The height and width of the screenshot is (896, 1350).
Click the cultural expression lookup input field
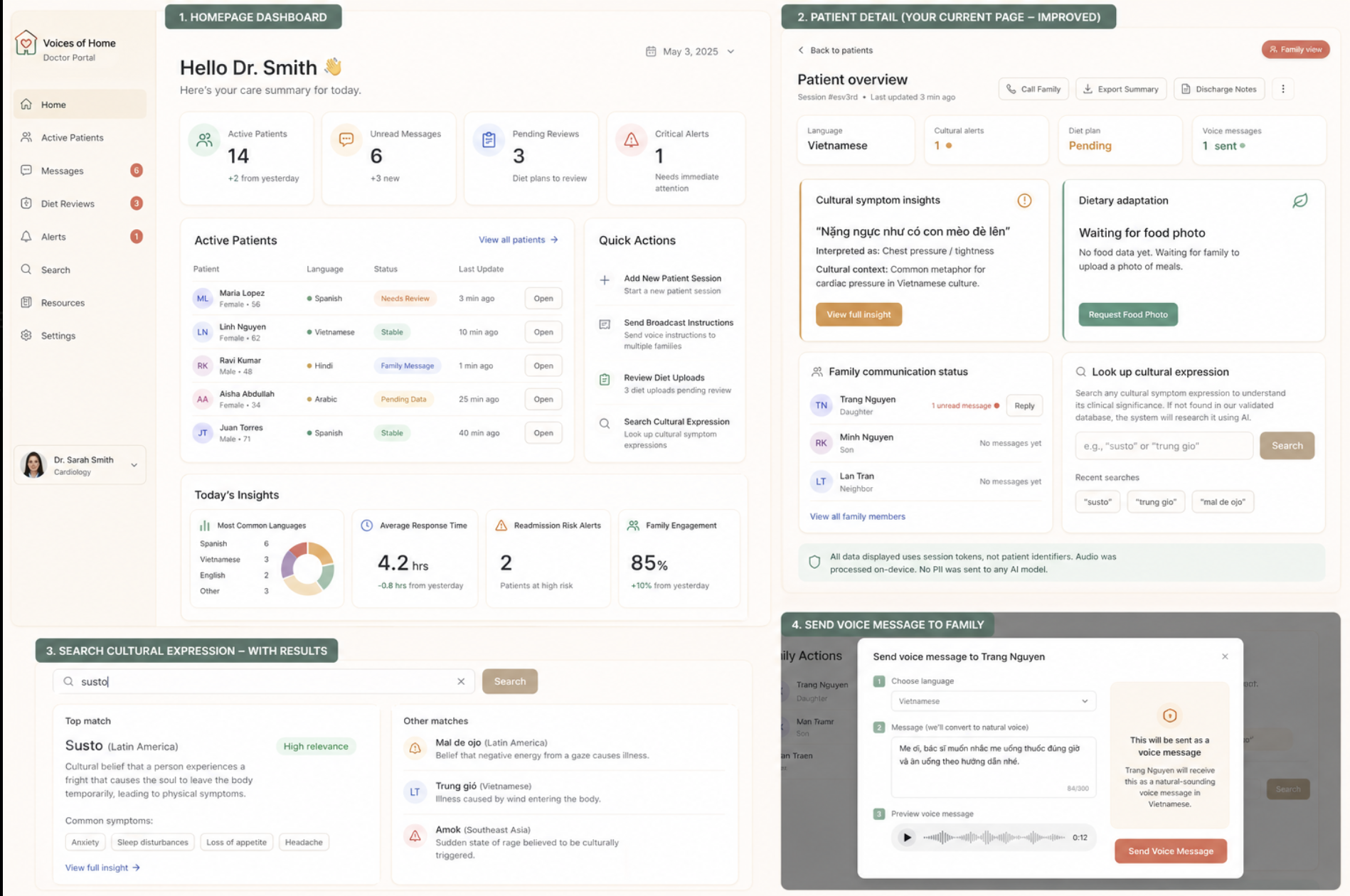coord(1164,446)
